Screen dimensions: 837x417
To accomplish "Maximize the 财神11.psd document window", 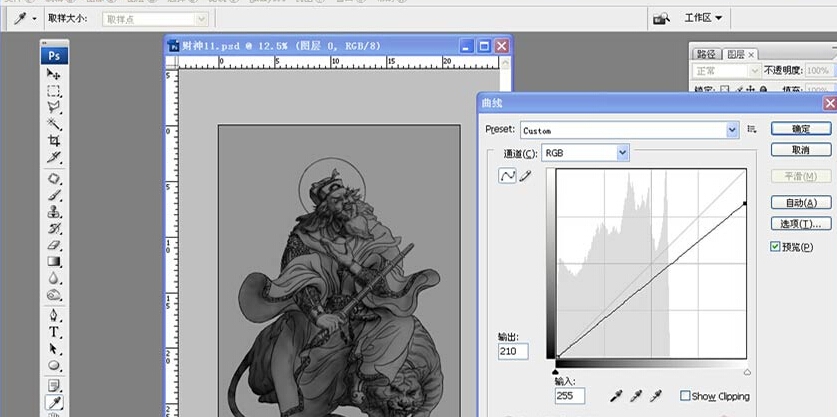I will coord(484,46).
